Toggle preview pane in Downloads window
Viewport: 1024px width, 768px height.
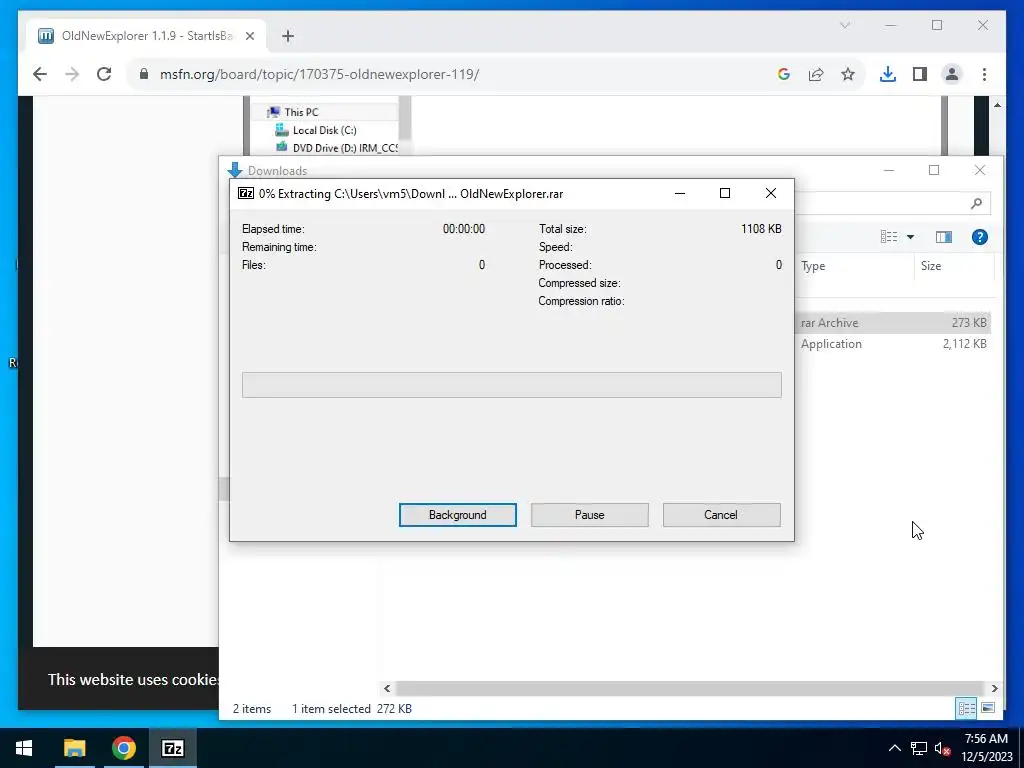click(944, 236)
